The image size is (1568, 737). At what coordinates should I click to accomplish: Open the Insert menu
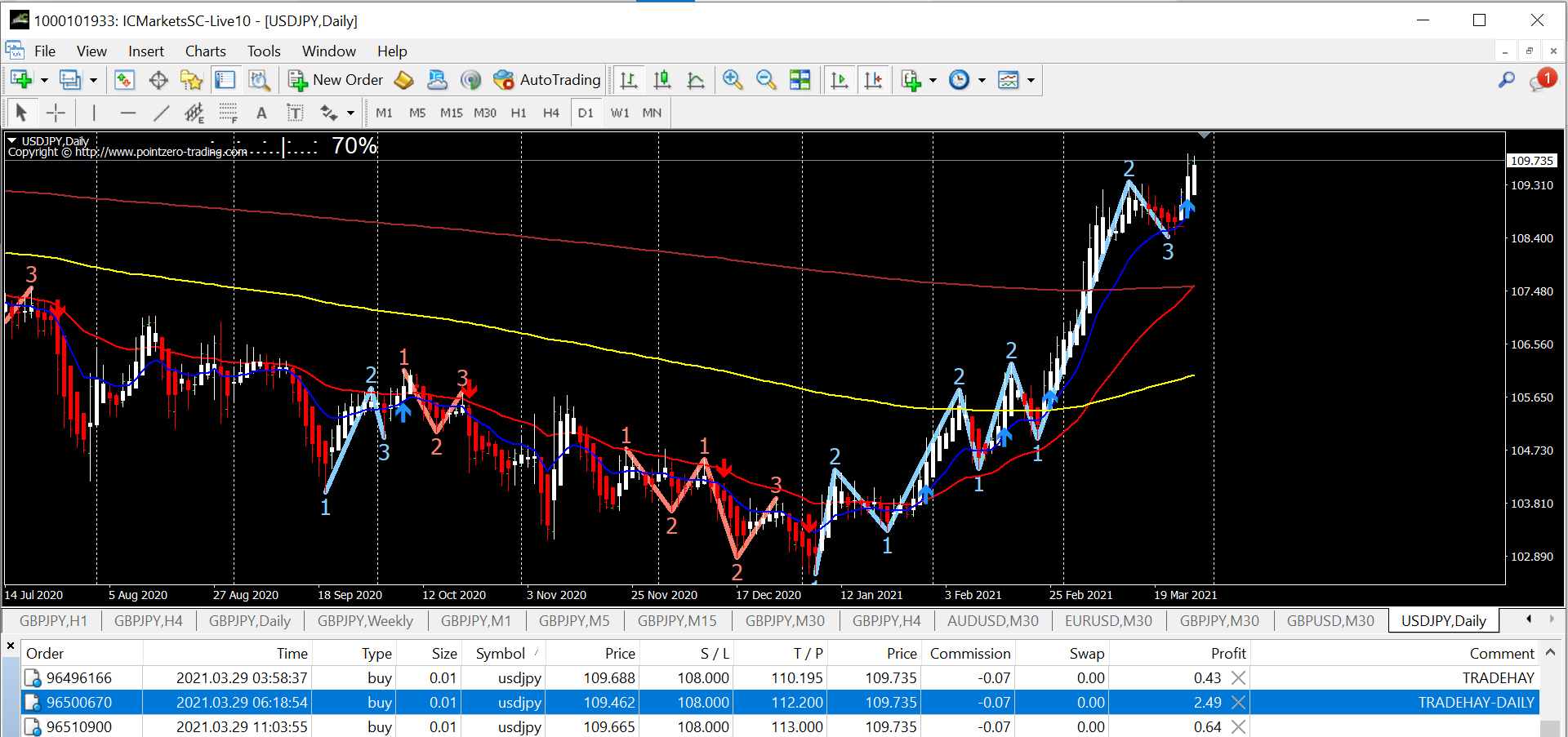(146, 51)
